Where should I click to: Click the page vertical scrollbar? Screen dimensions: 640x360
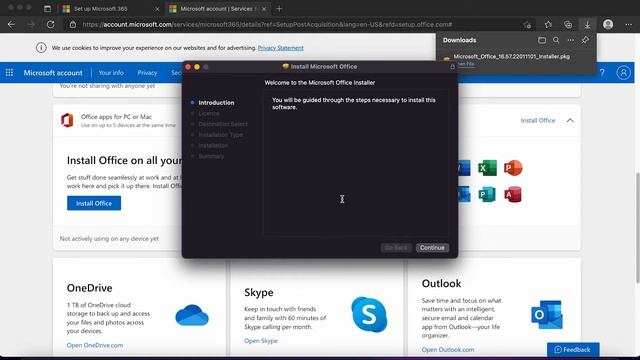[637, 228]
